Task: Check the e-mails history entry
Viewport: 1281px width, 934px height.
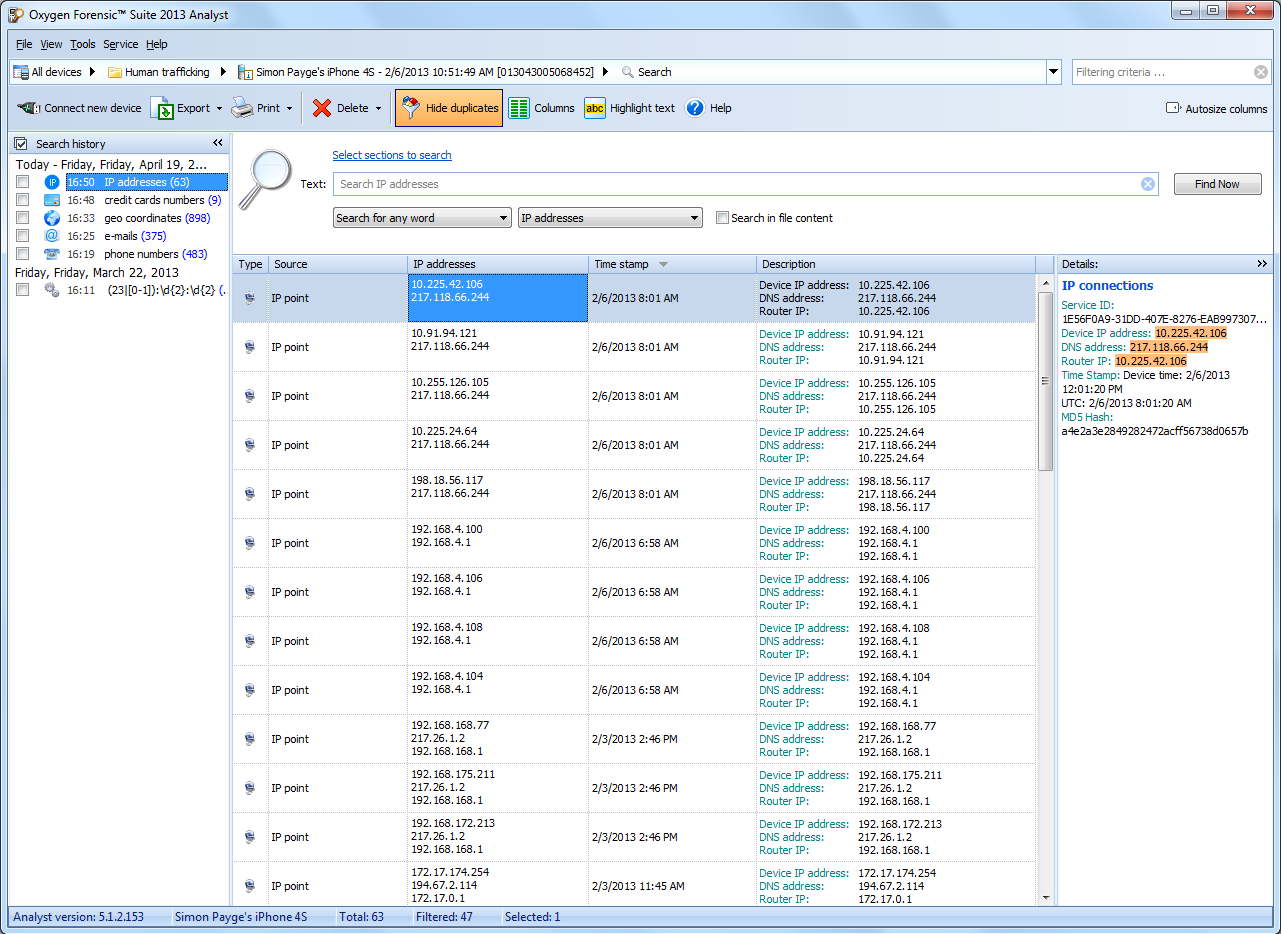Action: click(x=22, y=236)
